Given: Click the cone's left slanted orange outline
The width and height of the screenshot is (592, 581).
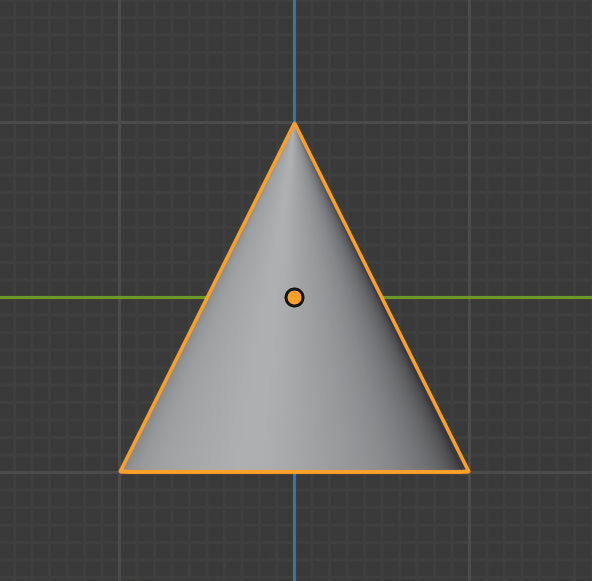Looking at the screenshot, I should (207, 297).
